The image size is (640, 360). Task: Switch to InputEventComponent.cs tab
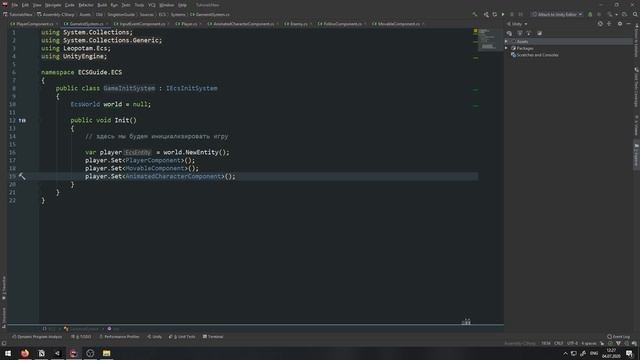point(142,24)
